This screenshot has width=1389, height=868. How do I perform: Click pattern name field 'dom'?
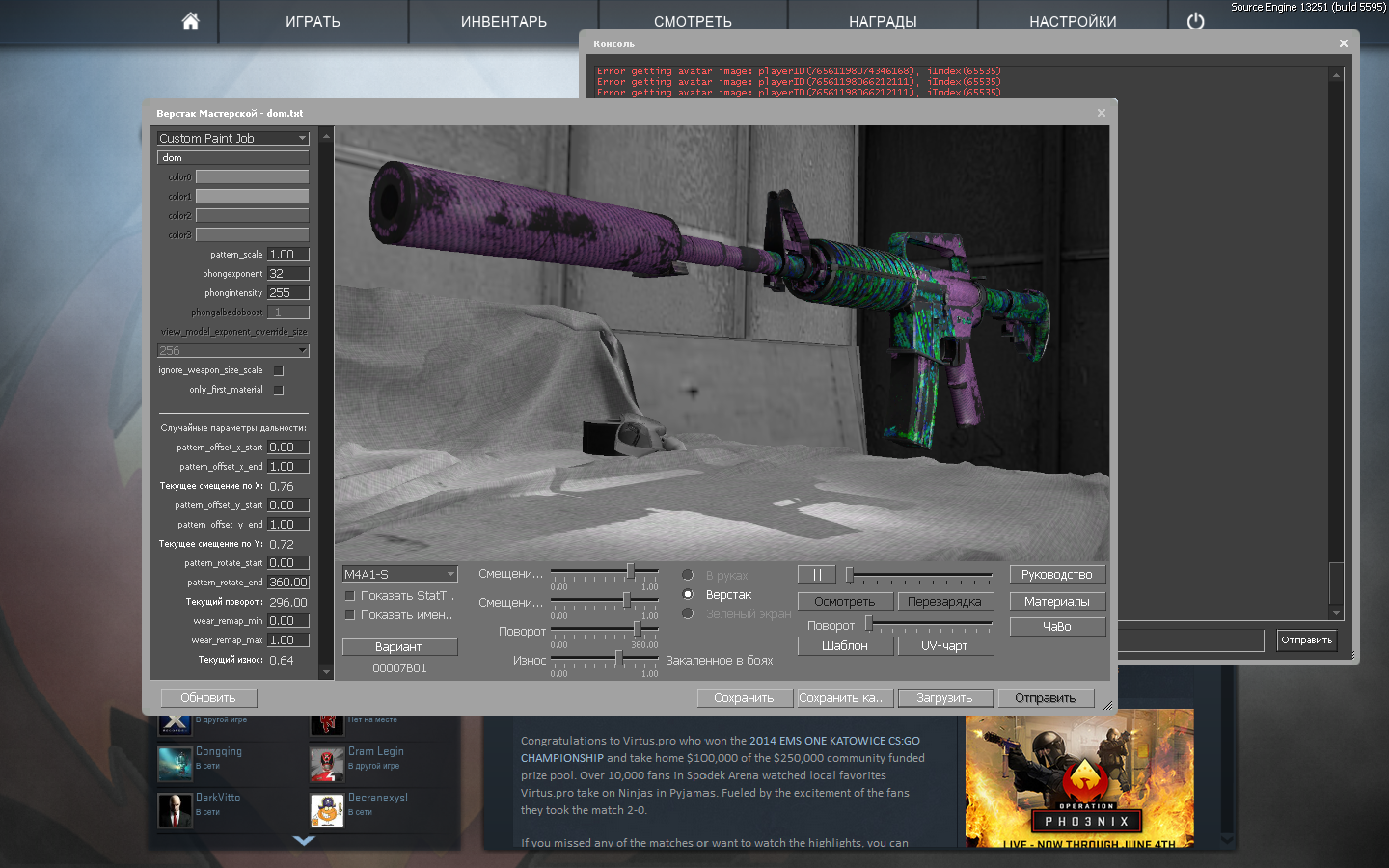pyautogui.click(x=233, y=157)
